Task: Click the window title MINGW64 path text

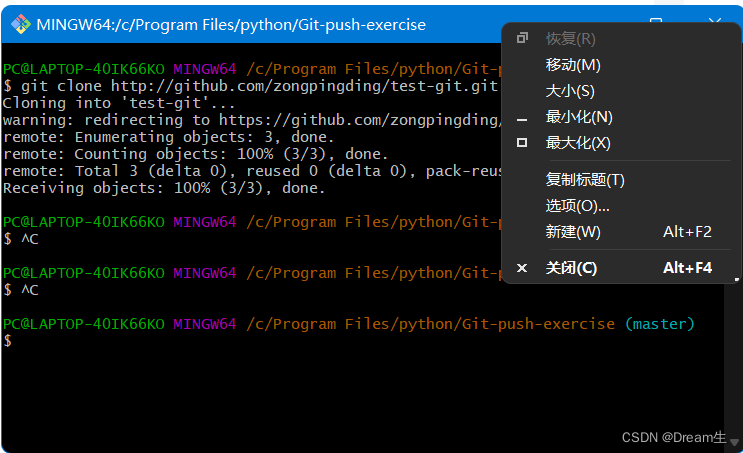Action: coord(231,25)
